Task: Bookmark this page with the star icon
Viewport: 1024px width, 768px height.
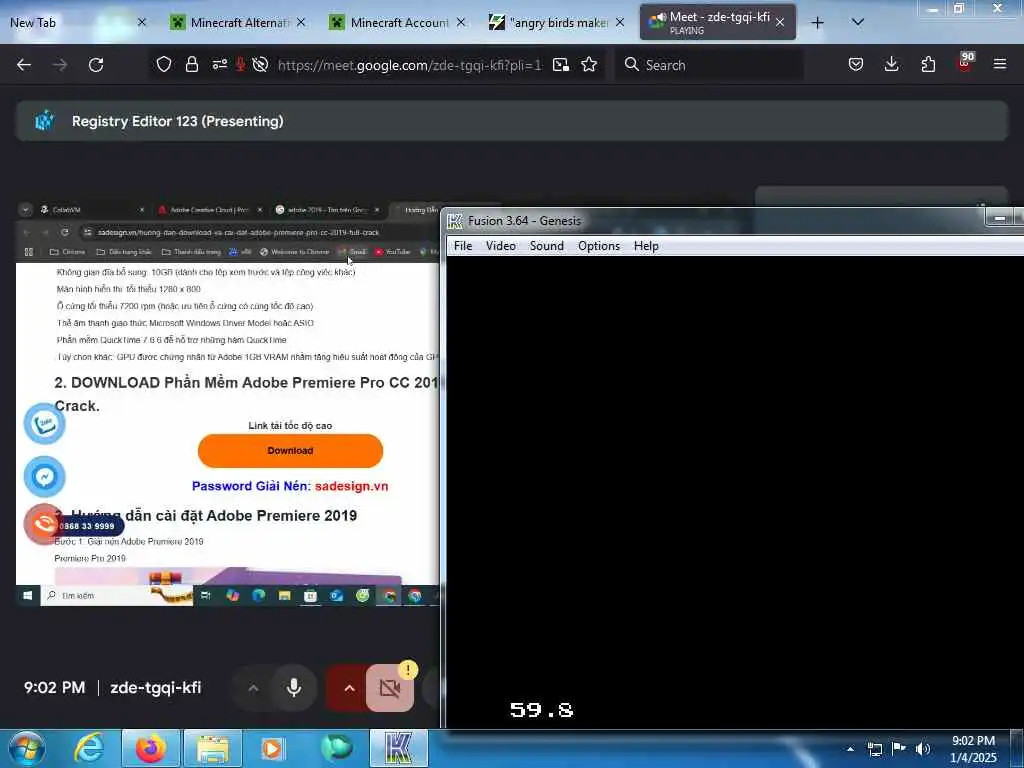Action: pyautogui.click(x=589, y=64)
